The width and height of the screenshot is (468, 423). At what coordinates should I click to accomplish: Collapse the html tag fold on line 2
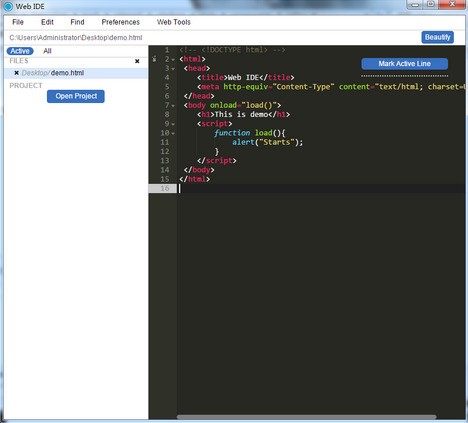[x=173, y=60]
